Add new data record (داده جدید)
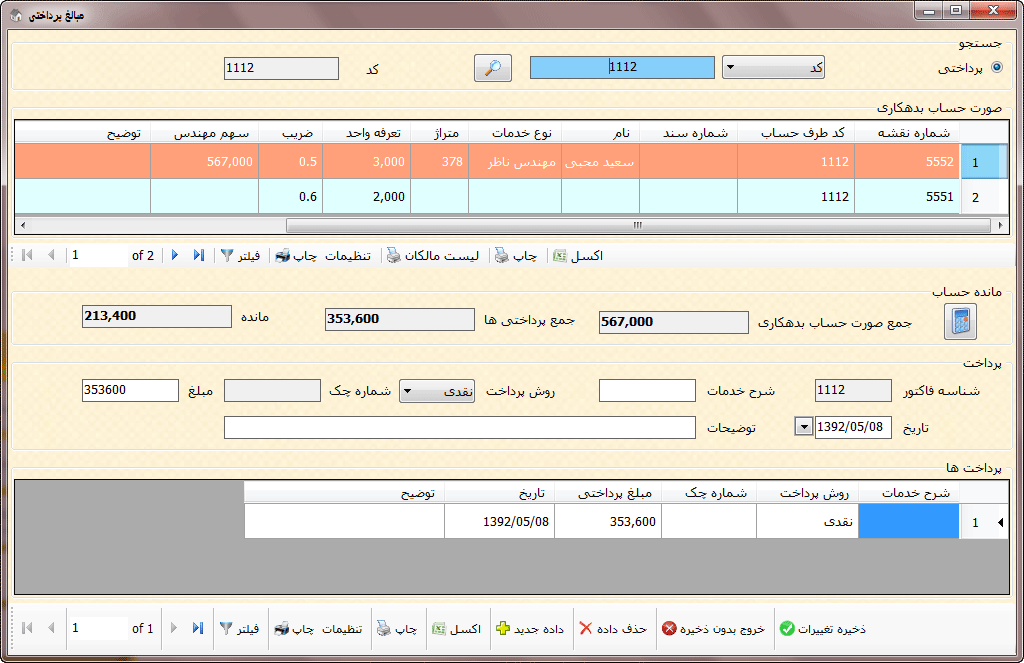 point(530,629)
